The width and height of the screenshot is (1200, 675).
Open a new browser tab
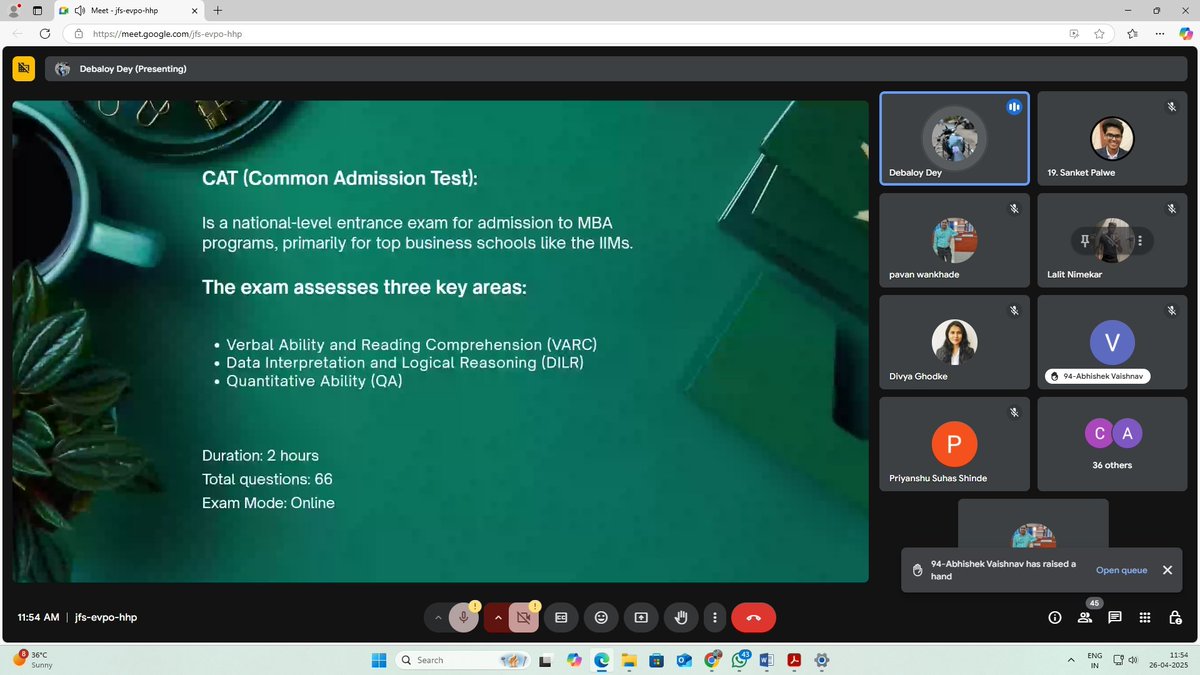point(218,10)
